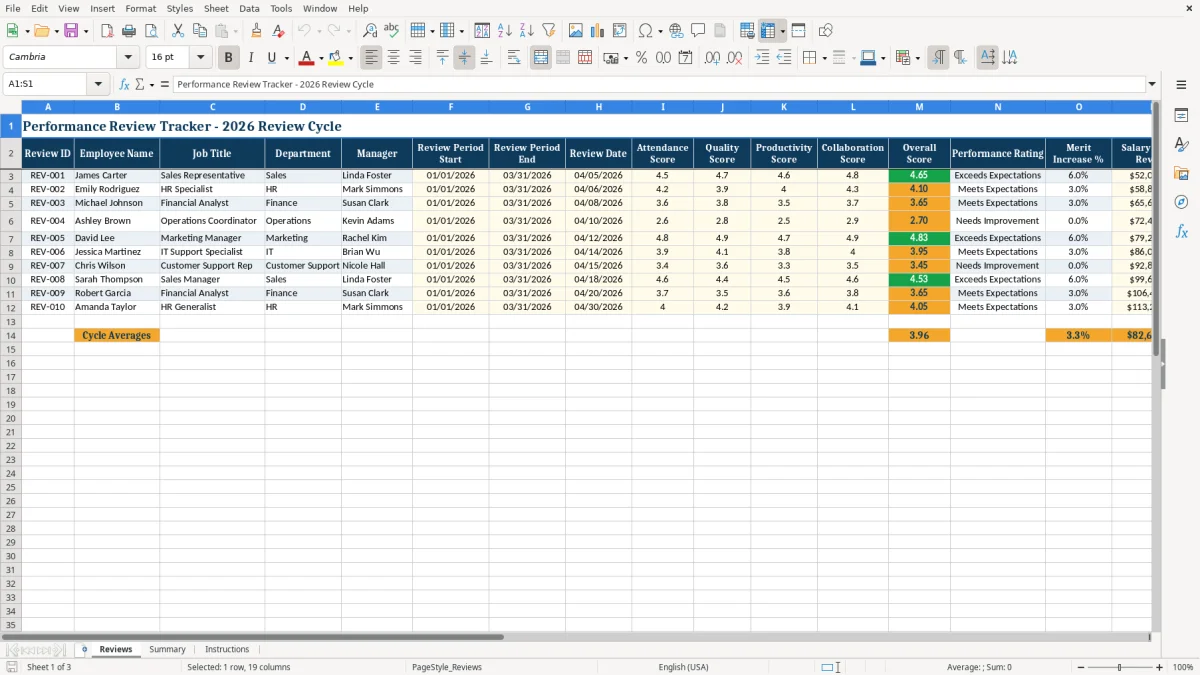This screenshot has width=1200, height=675.
Task: Open the Data menu
Action: 249,8
